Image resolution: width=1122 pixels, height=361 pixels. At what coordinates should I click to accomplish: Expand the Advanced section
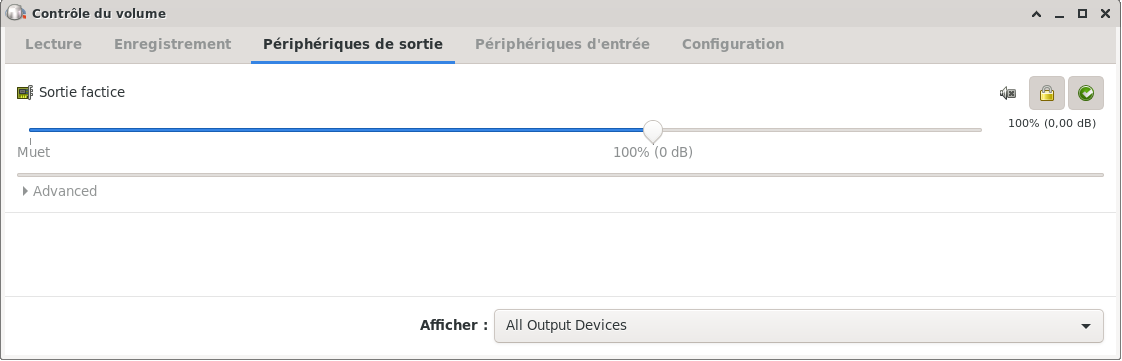click(59, 191)
